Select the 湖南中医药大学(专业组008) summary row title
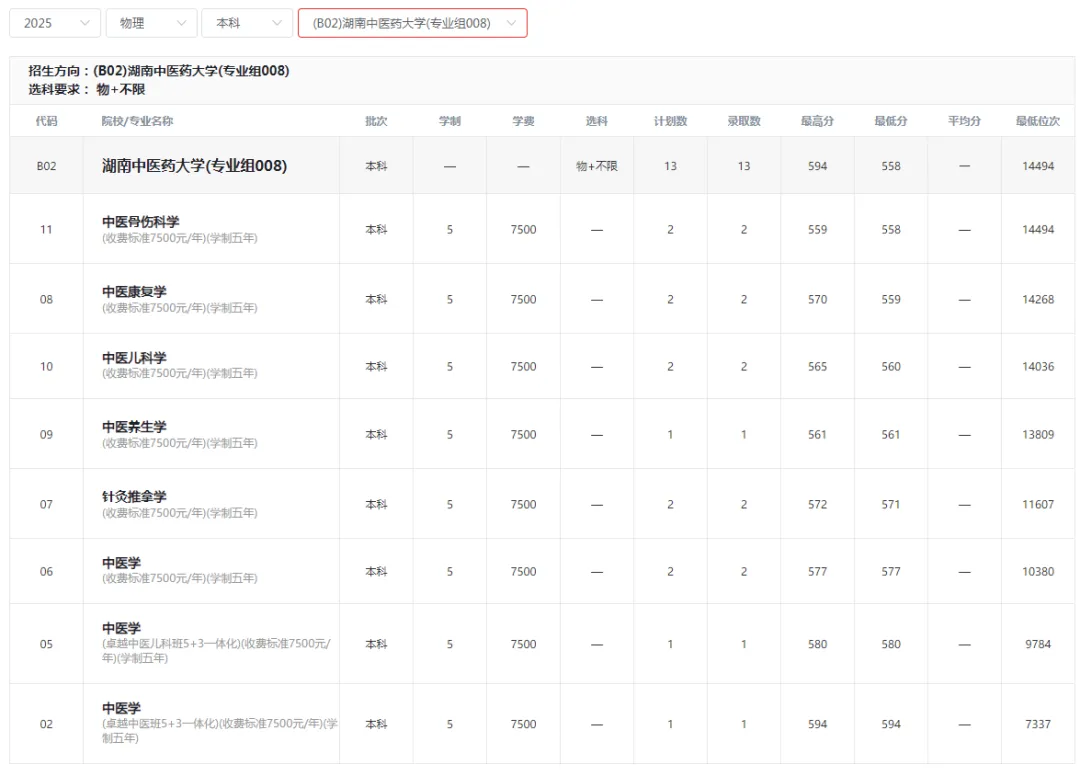Screen dimensions: 1080x776 click(x=194, y=166)
